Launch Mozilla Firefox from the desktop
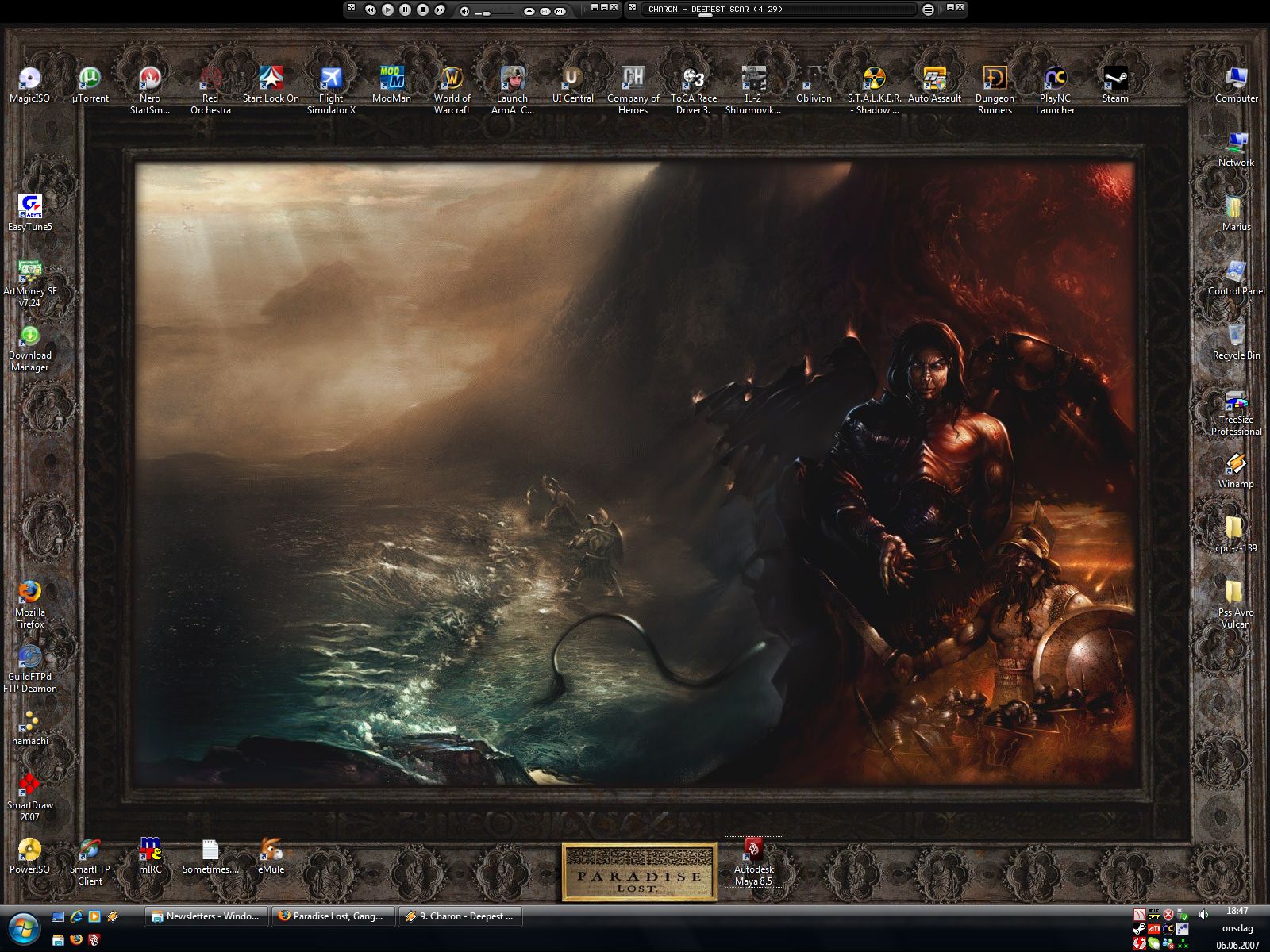 29,593
